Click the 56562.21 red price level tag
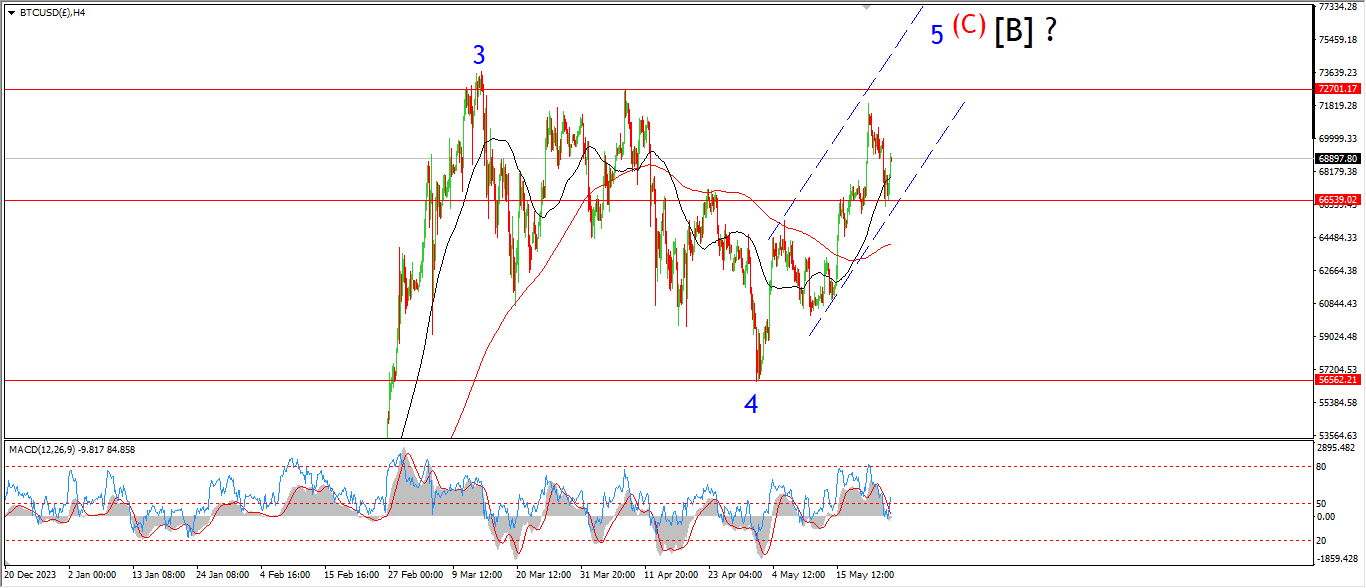Image resolution: width=1366 pixels, height=588 pixels. (x=1337, y=380)
